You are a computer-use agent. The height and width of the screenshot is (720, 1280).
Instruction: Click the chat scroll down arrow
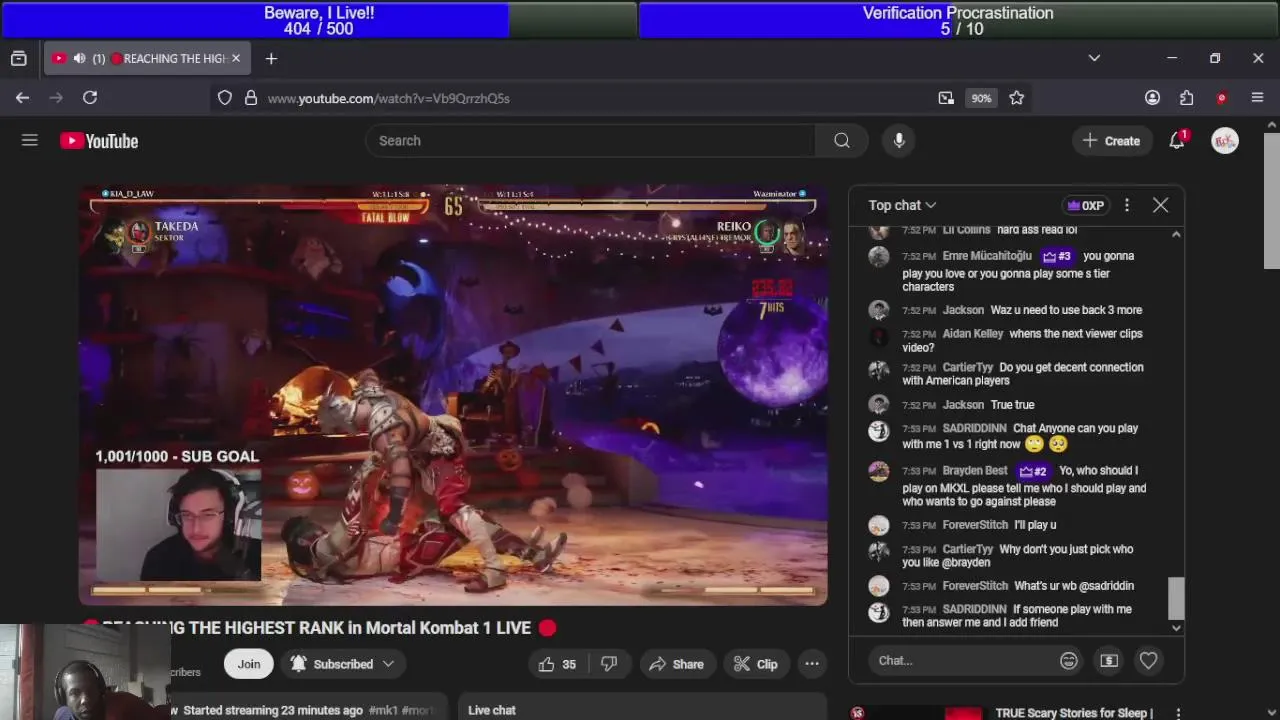(x=1176, y=628)
